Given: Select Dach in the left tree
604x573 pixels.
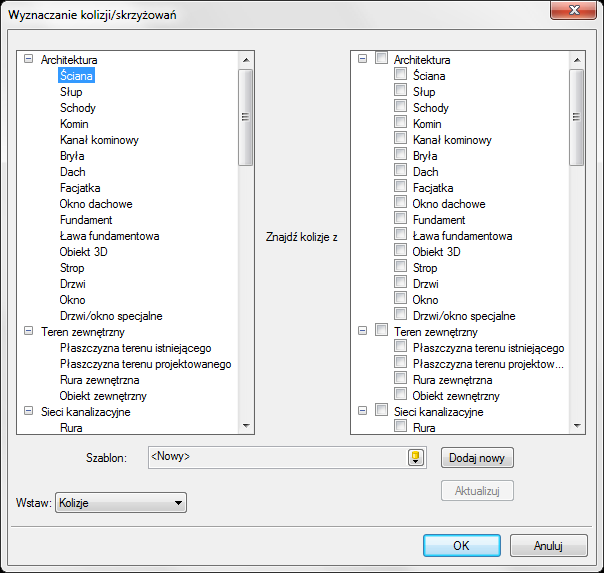Looking at the screenshot, I should pos(73,172).
